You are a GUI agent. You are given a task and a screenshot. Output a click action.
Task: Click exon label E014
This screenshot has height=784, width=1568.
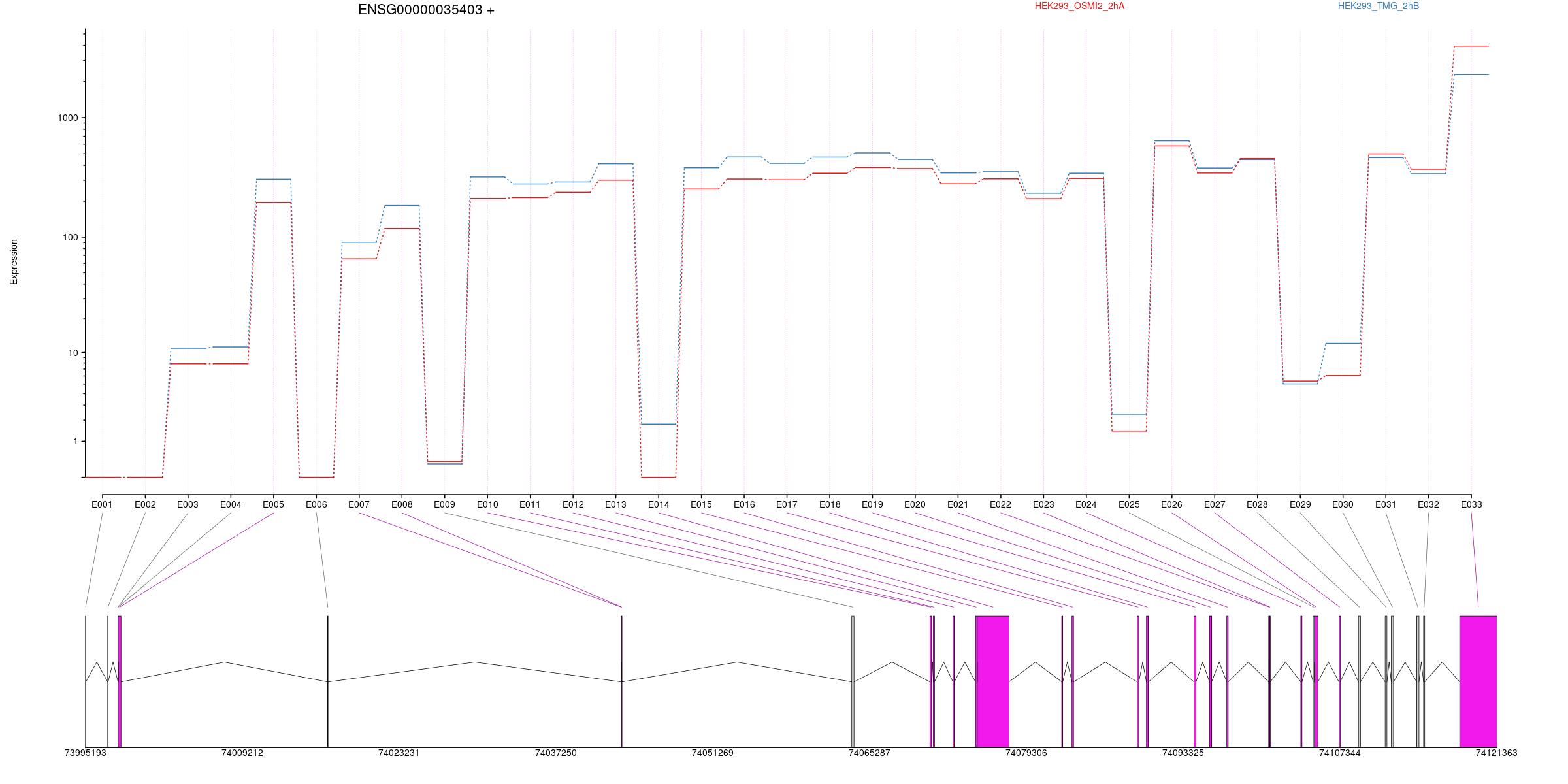(x=659, y=504)
